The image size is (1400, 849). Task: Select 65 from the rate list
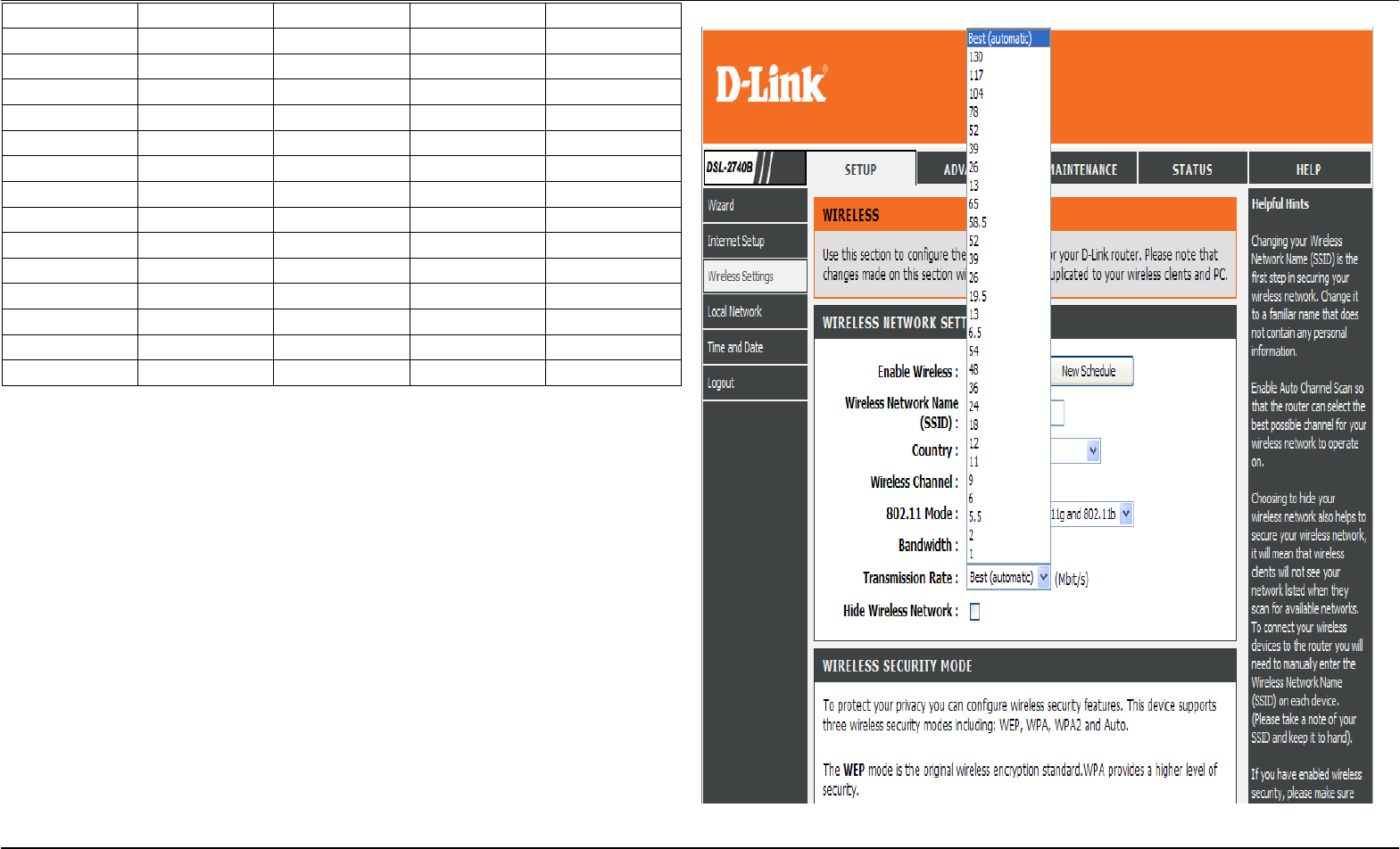1008,204
